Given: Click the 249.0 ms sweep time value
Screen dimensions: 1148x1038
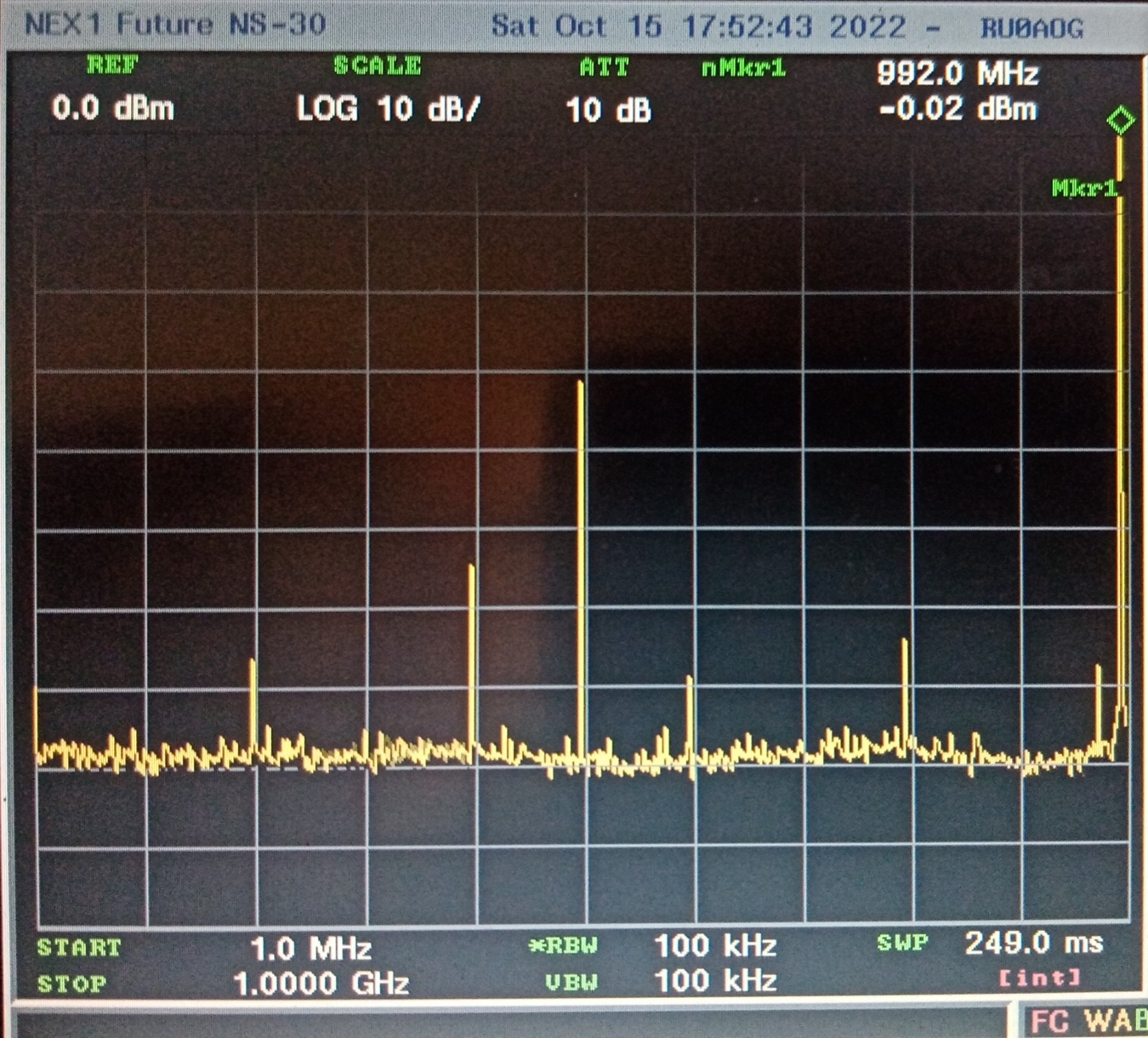Looking at the screenshot, I should [x=1034, y=943].
